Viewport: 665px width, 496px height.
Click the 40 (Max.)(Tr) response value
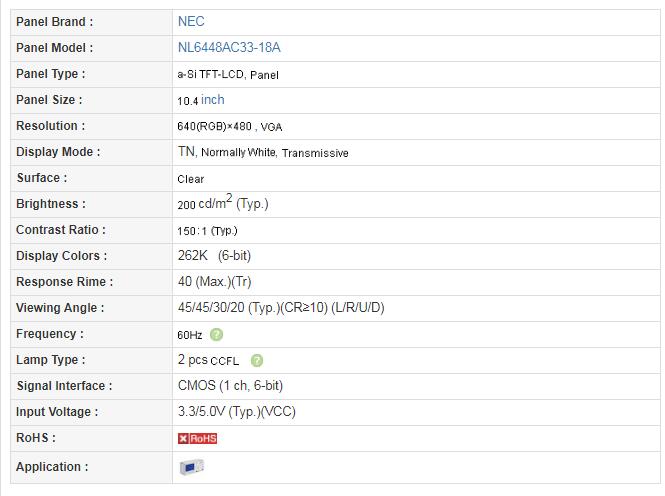[214, 281]
